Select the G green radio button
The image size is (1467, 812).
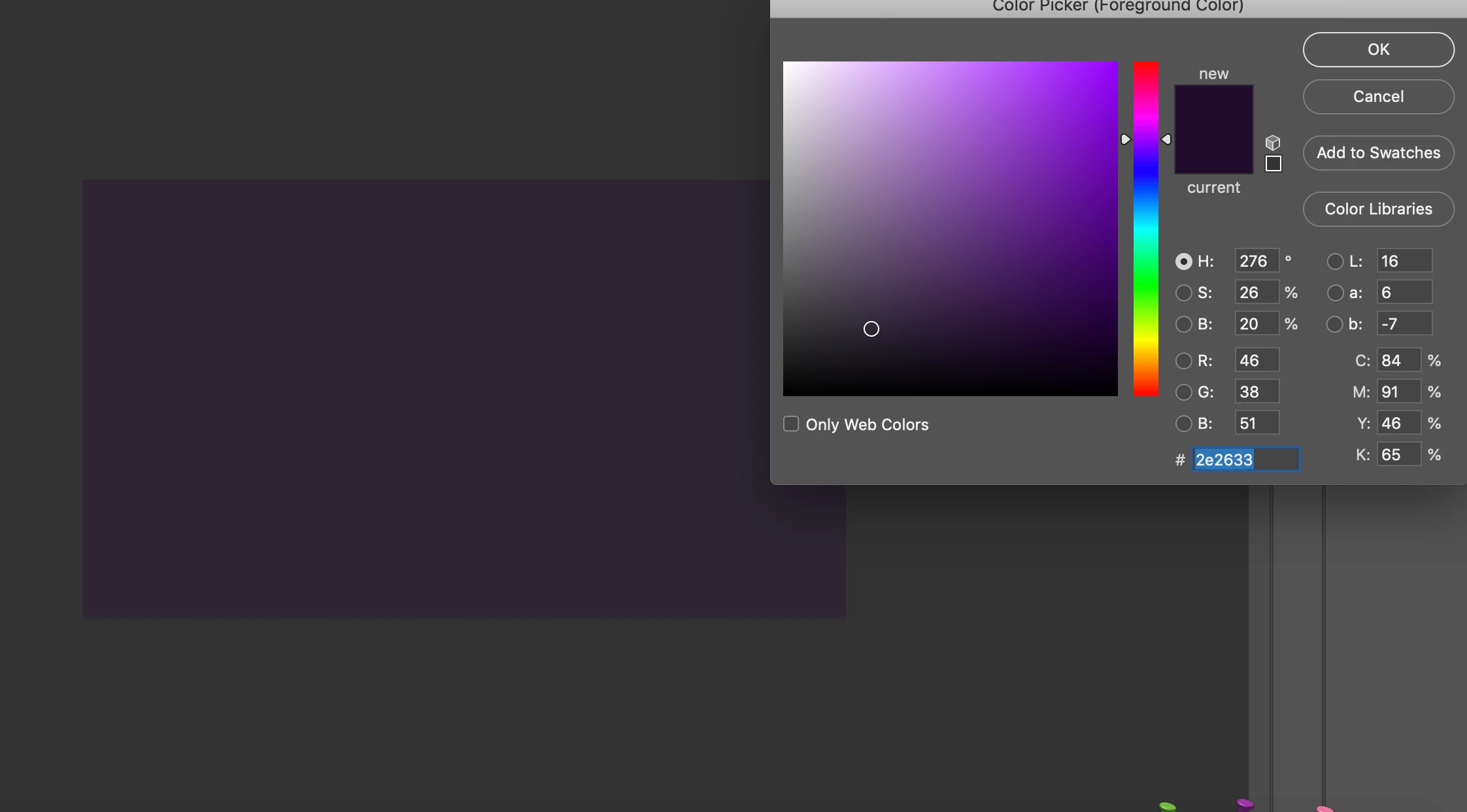1183,392
